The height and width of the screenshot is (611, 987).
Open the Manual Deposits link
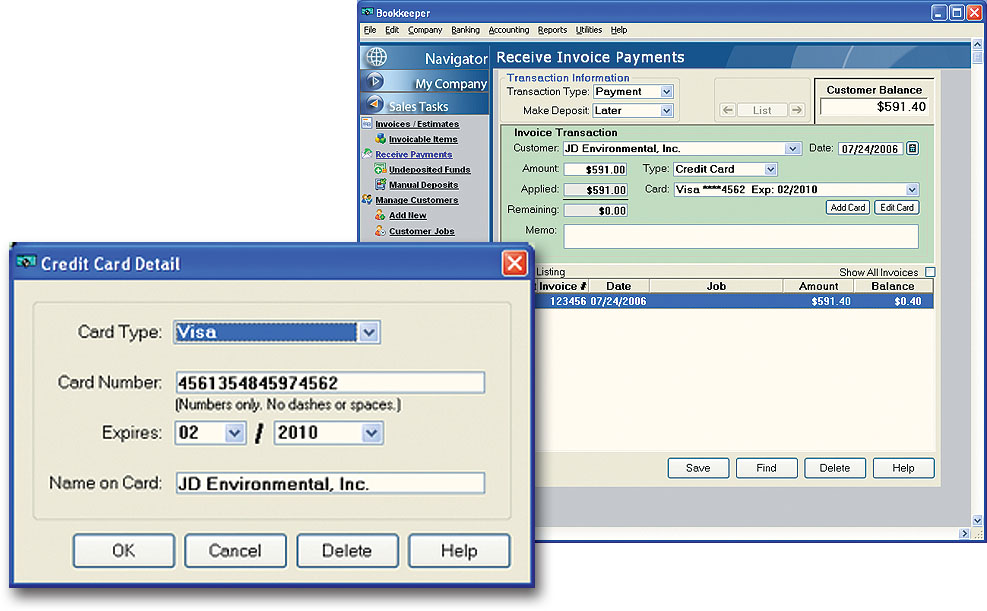click(424, 184)
